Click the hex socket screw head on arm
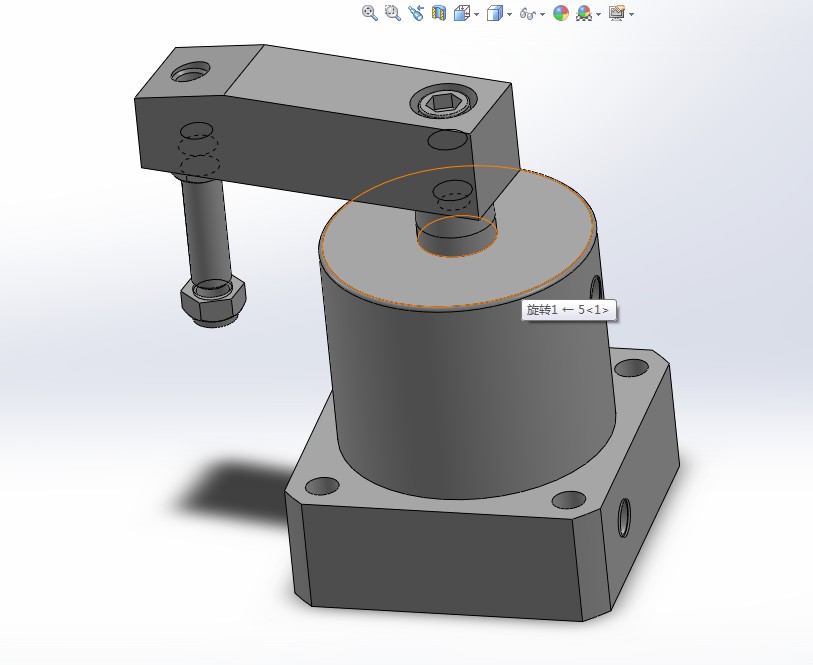 (442, 103)
